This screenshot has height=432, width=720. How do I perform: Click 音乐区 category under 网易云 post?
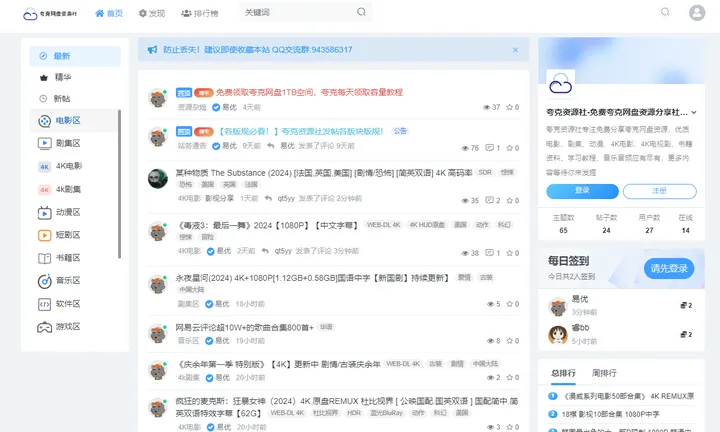pyautogui.click(x=188, y=341)
